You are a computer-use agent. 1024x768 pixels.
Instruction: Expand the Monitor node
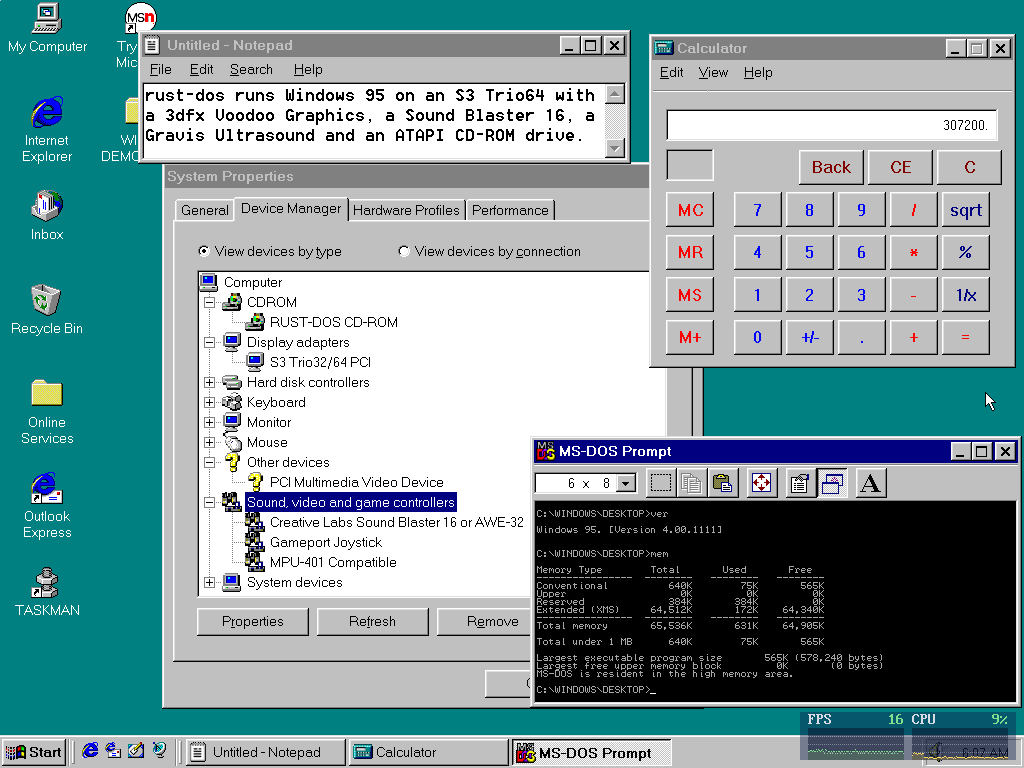coord(209,422)
